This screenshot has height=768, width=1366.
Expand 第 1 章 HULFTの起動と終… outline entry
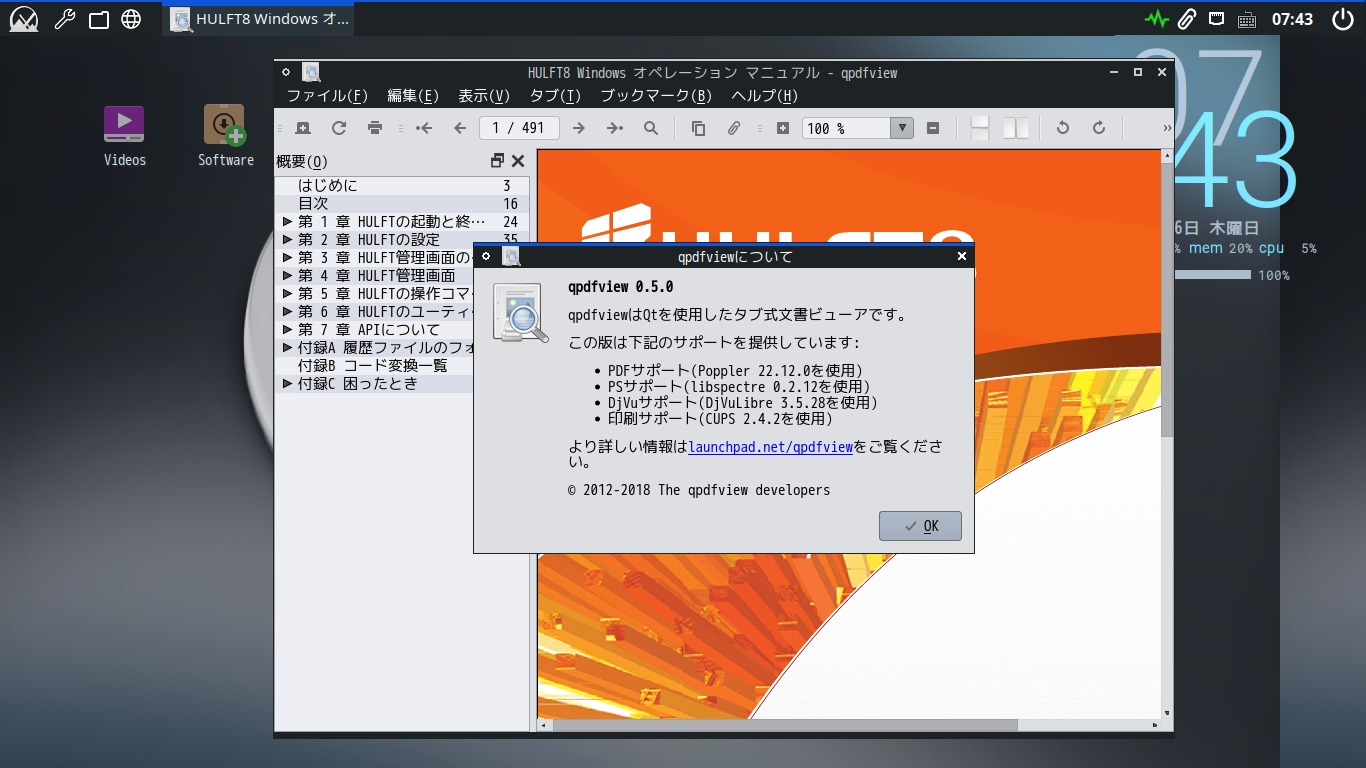point(287,221)
